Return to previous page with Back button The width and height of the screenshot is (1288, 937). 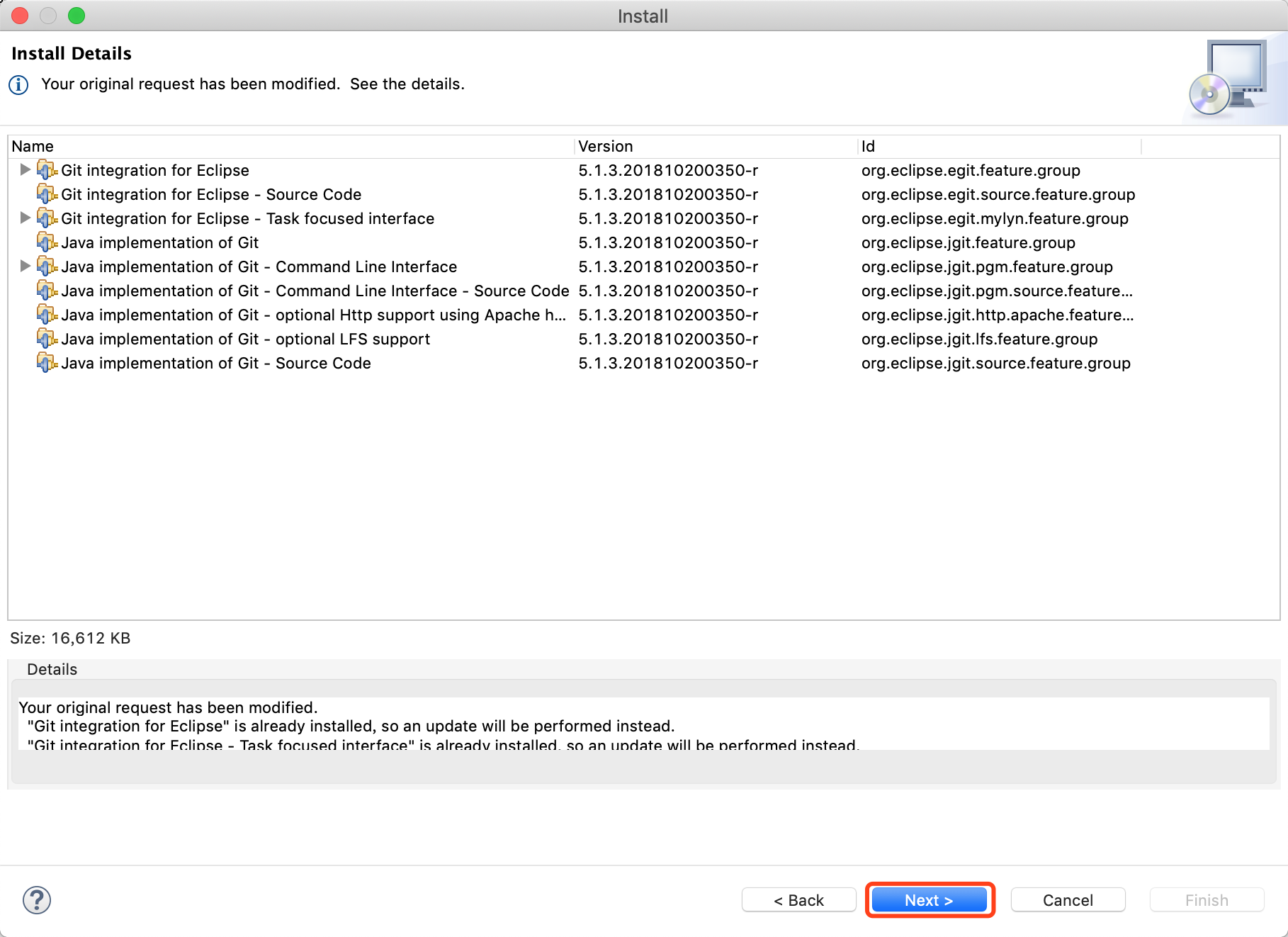click(x=798, y=900)
